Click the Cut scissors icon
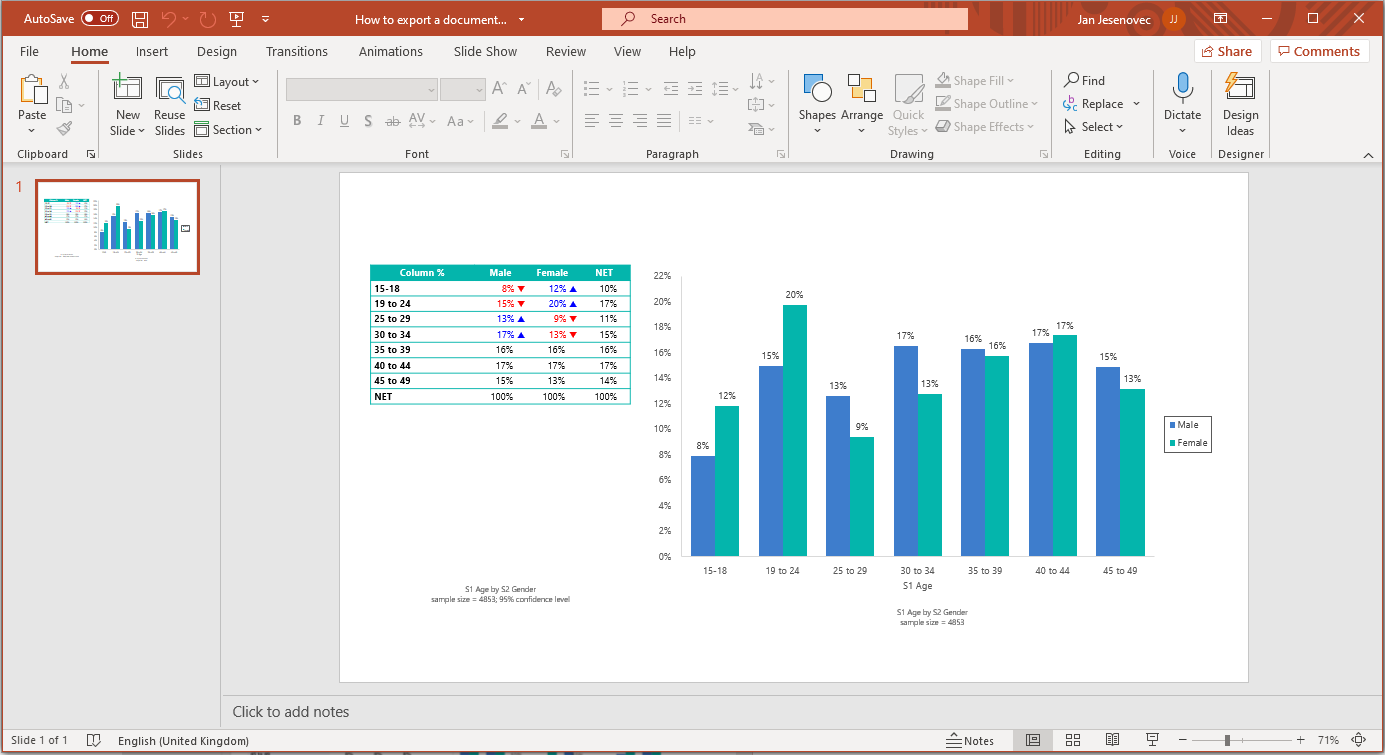 (64, 82)
